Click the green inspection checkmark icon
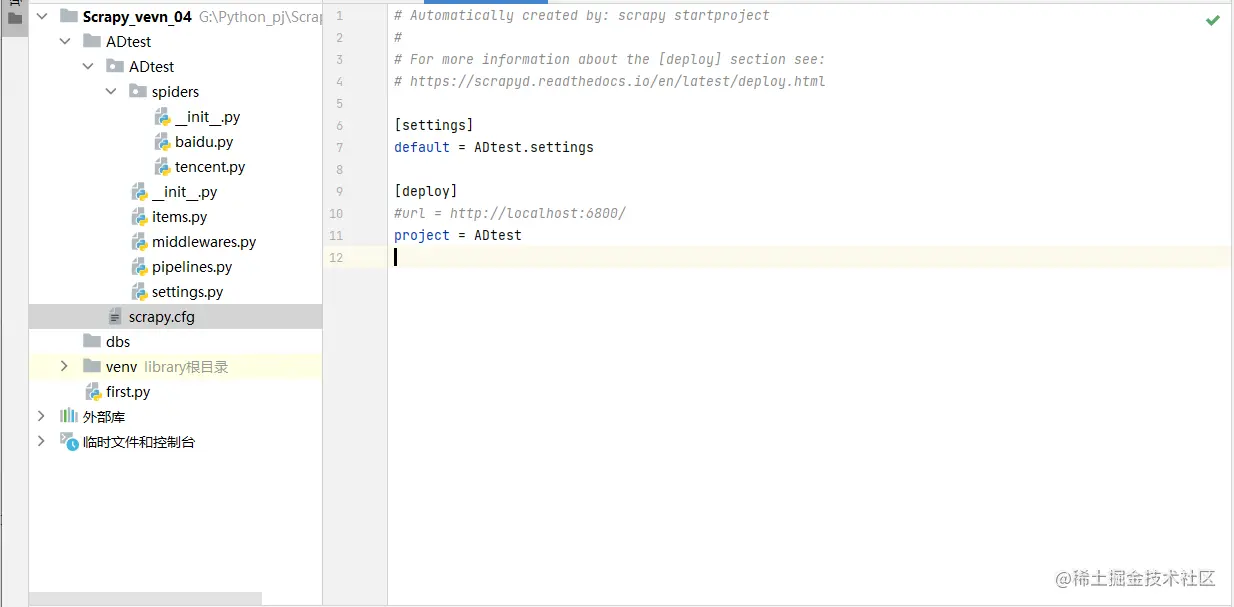Image resolution: width=1234 pixels, height=607 pixels. (x=1212, y=19)
